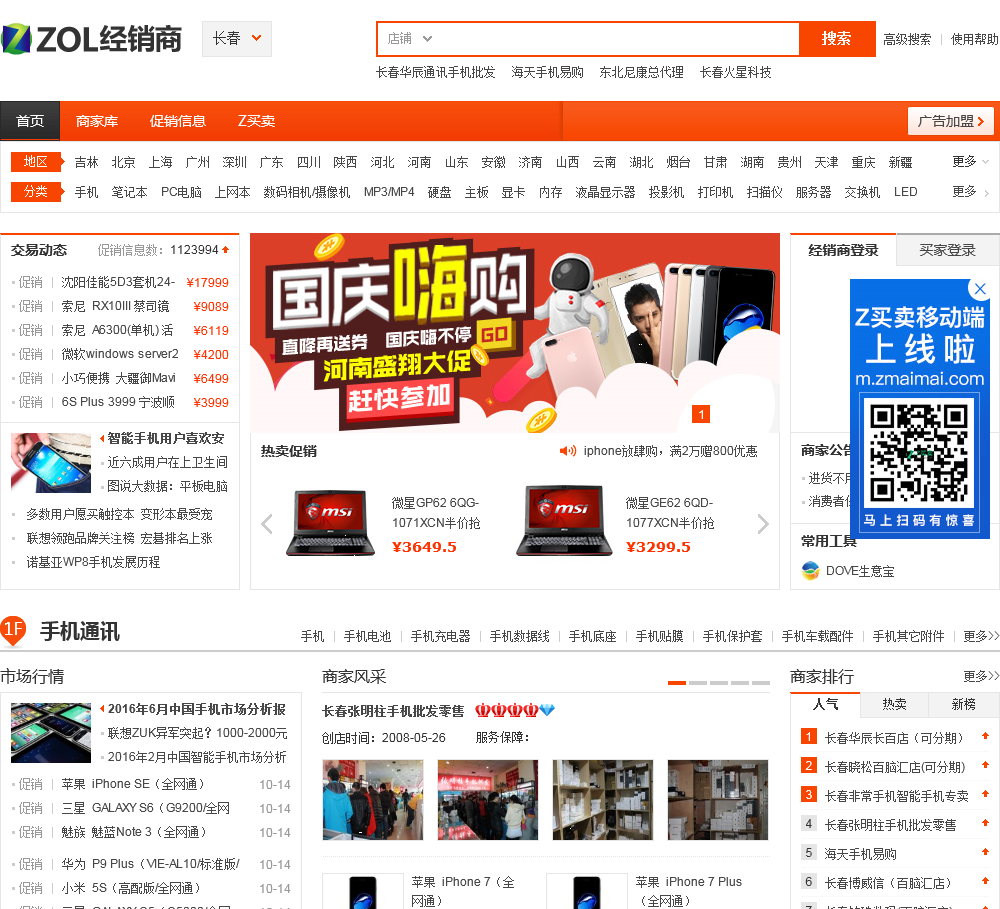Open ranked store 长春华辰长百店
The image size is (1000, 909).
coord(893,738)
